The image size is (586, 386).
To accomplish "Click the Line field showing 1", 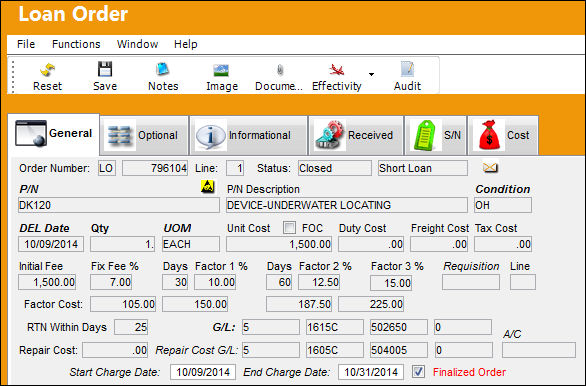I will coord(235,168).
